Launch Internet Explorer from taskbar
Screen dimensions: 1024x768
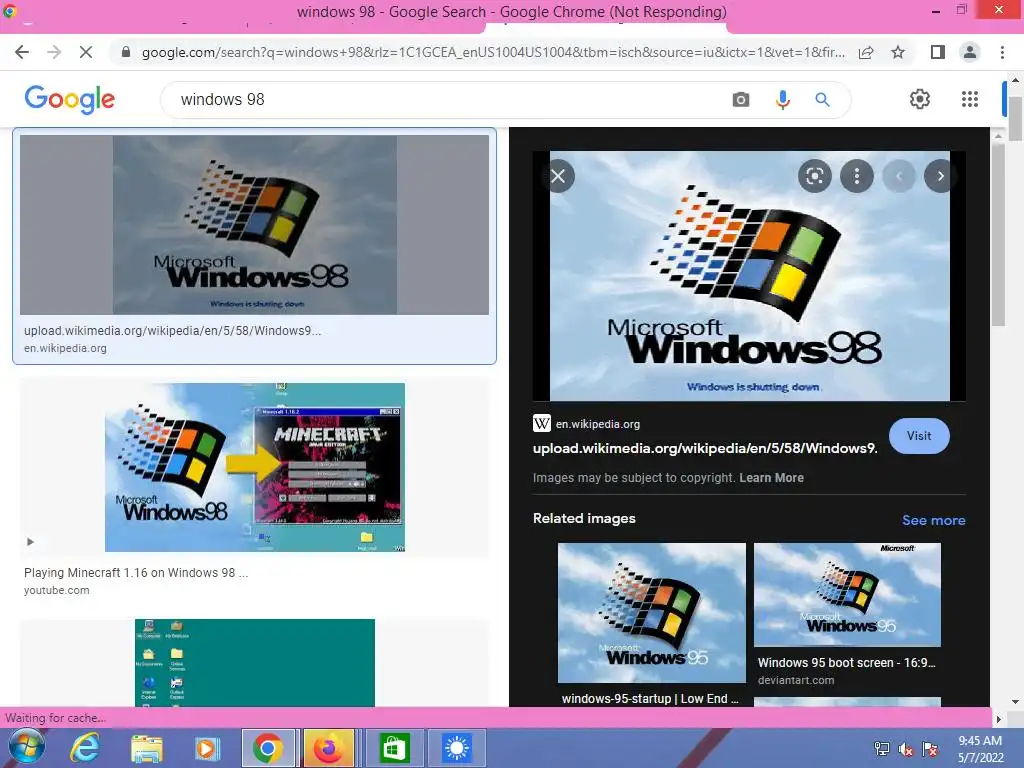(86, 748)
